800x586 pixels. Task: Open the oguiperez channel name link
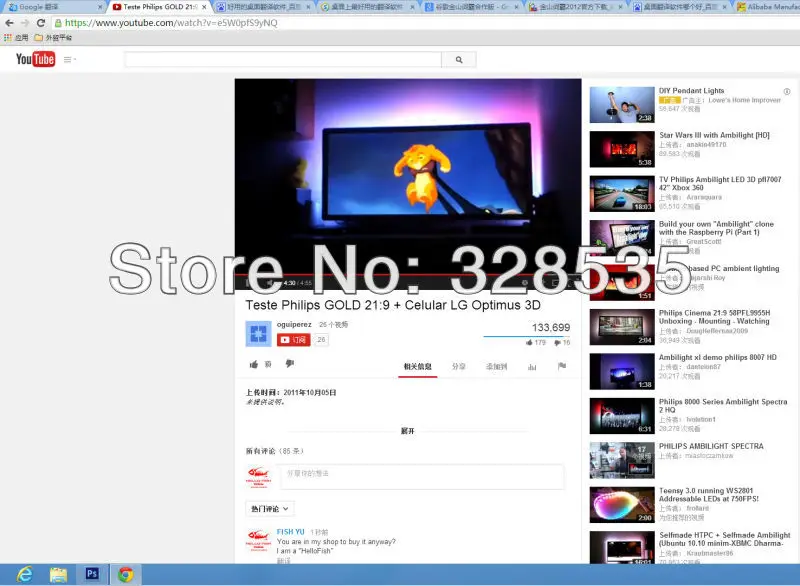(294, 324)
